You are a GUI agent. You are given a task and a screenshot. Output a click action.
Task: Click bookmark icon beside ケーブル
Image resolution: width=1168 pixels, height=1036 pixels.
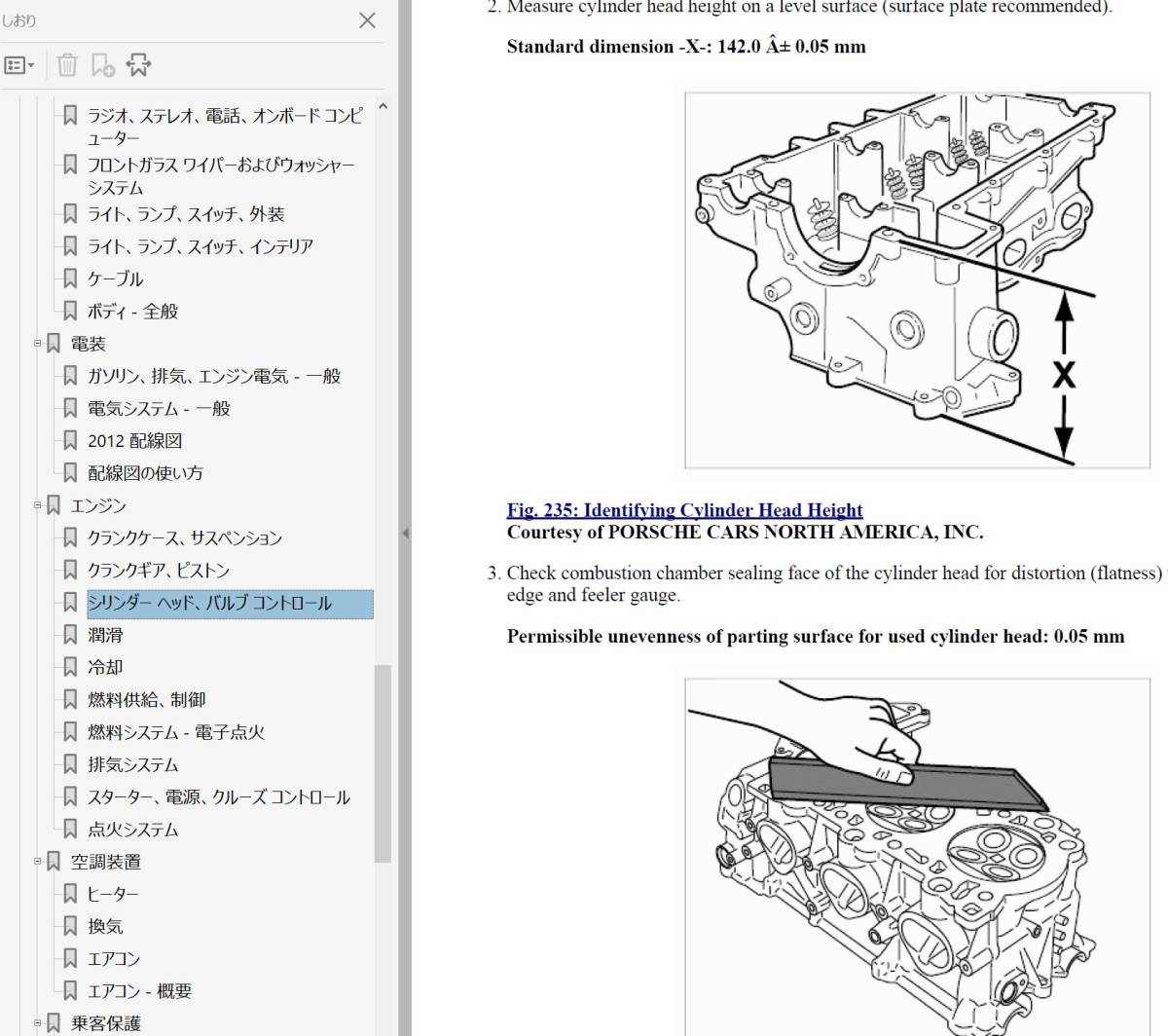(x=70, y=278)
